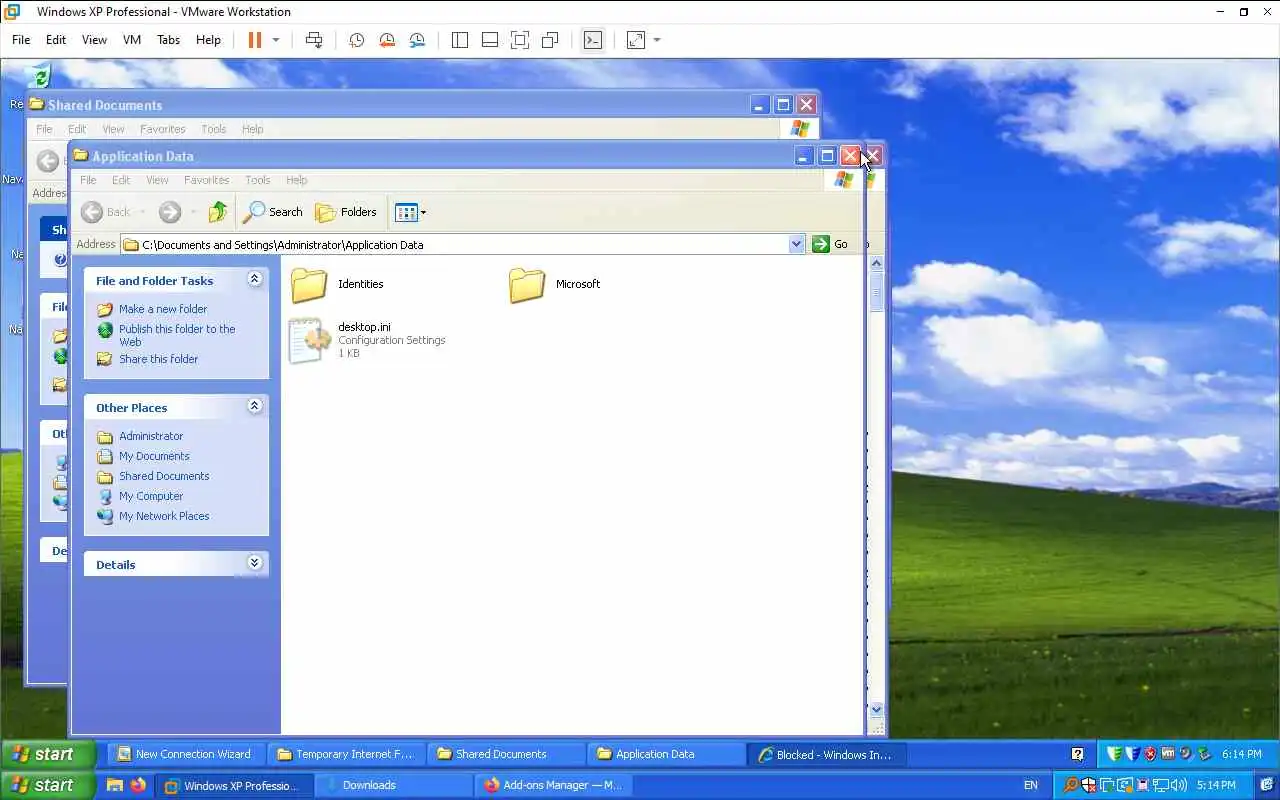Open Favorites menu in Application Data window
Viewport: 1280px width, 800px height.
(x=206, y=180)
